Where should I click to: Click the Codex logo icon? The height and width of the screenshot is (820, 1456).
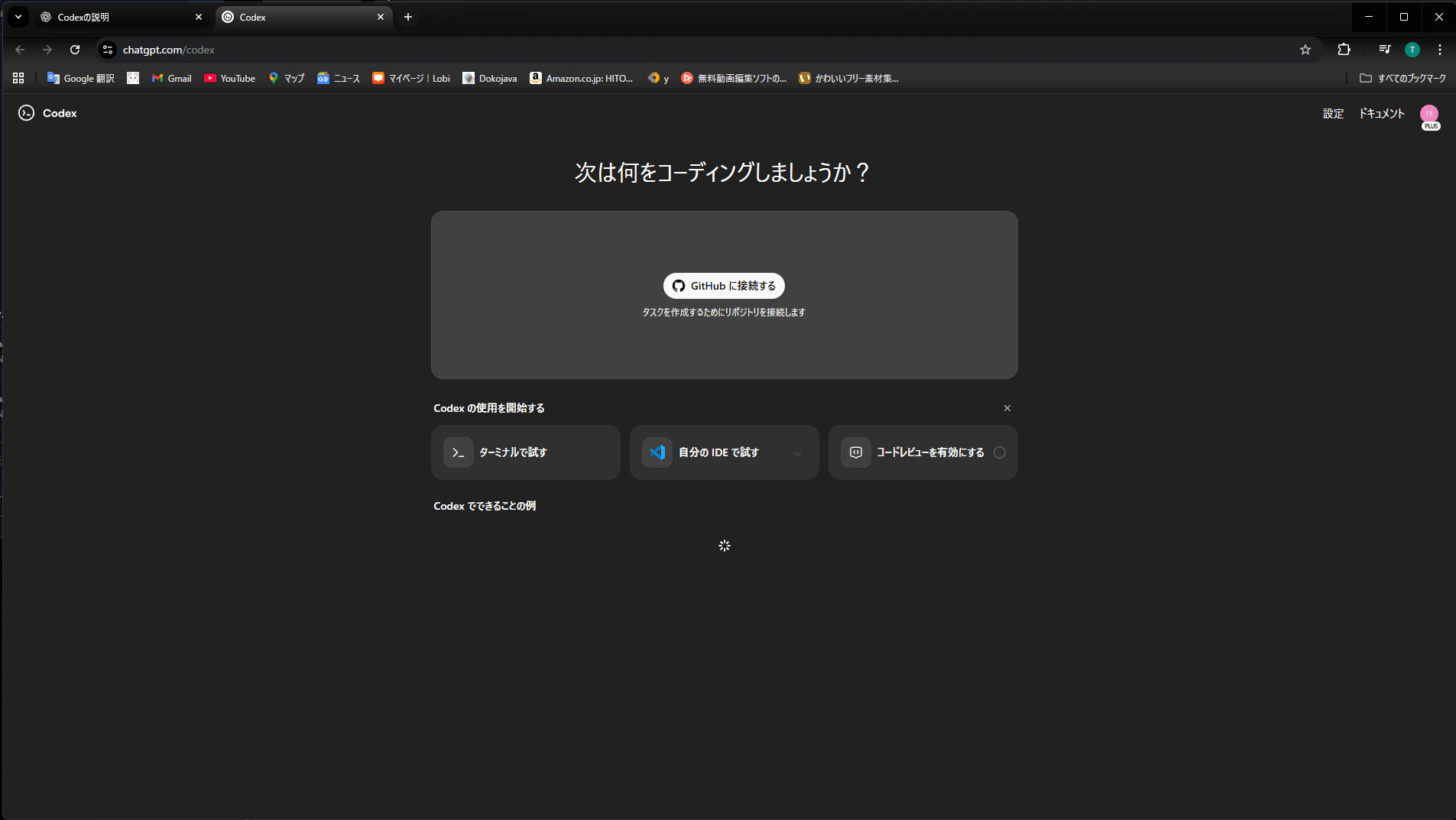pos(26,113)
